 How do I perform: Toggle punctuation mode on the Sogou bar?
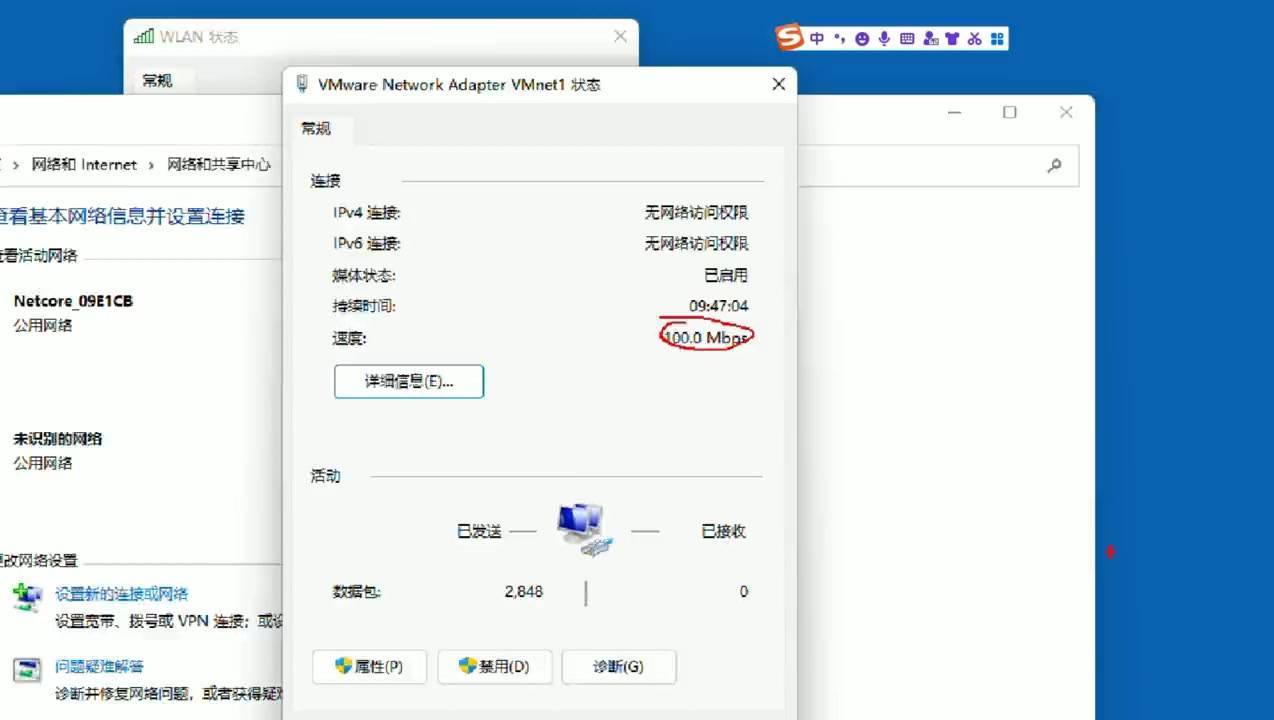click(840, 37)
